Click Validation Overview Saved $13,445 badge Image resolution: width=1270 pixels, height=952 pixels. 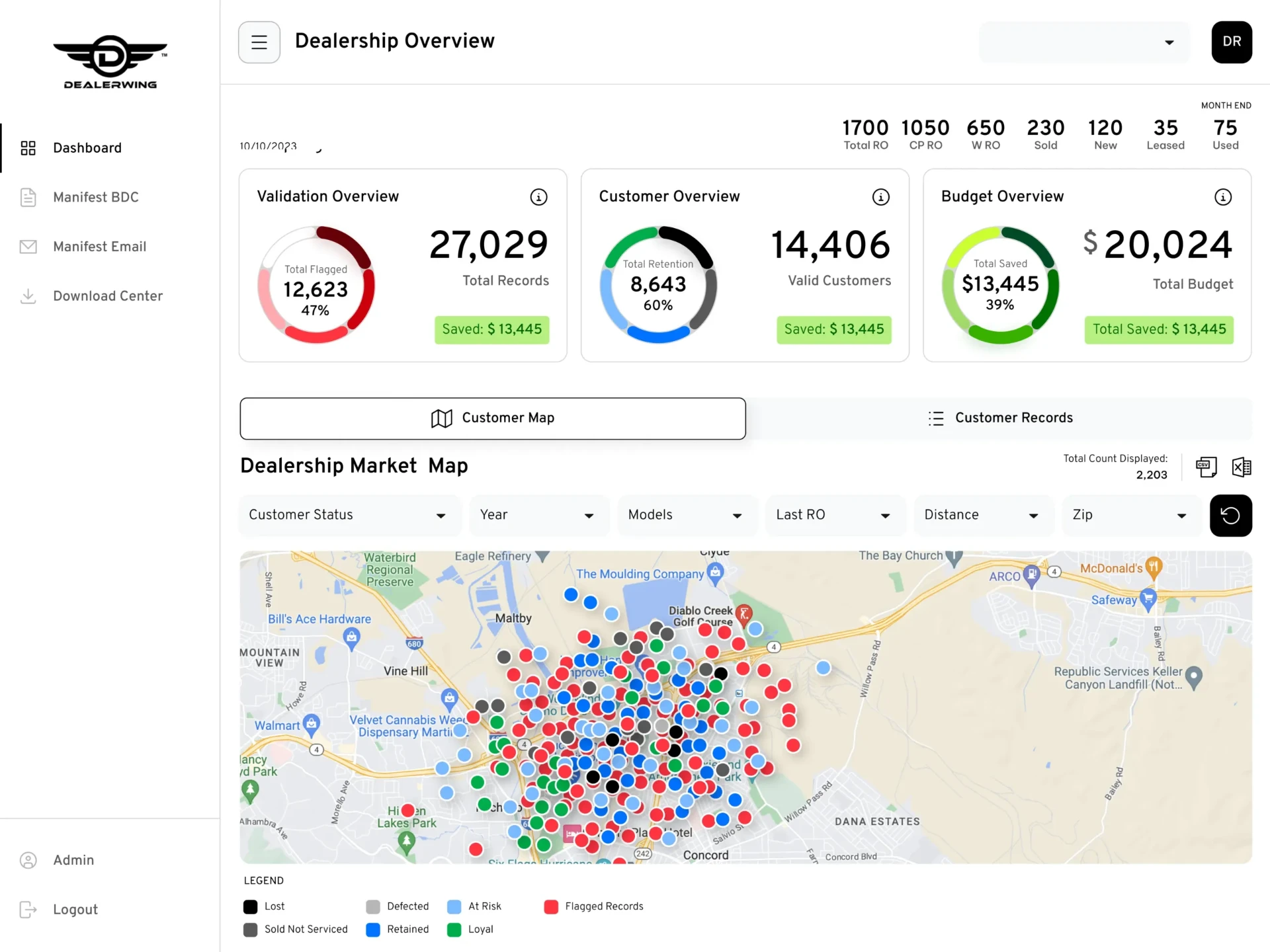[x=491, y=330]
